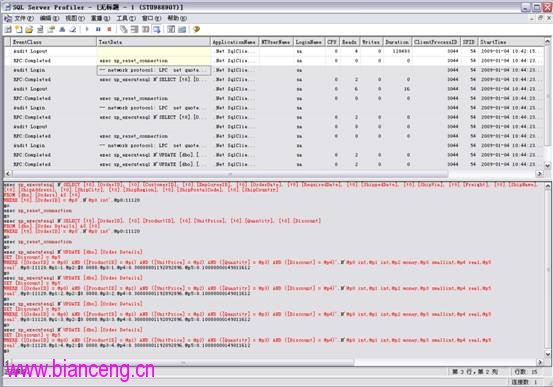This screenshot has width=553, height=387.
Task: Click the "FROM [dbo].[Orders] AS [t0]" line
Action: pyautogui.click(x=42, y=195)
